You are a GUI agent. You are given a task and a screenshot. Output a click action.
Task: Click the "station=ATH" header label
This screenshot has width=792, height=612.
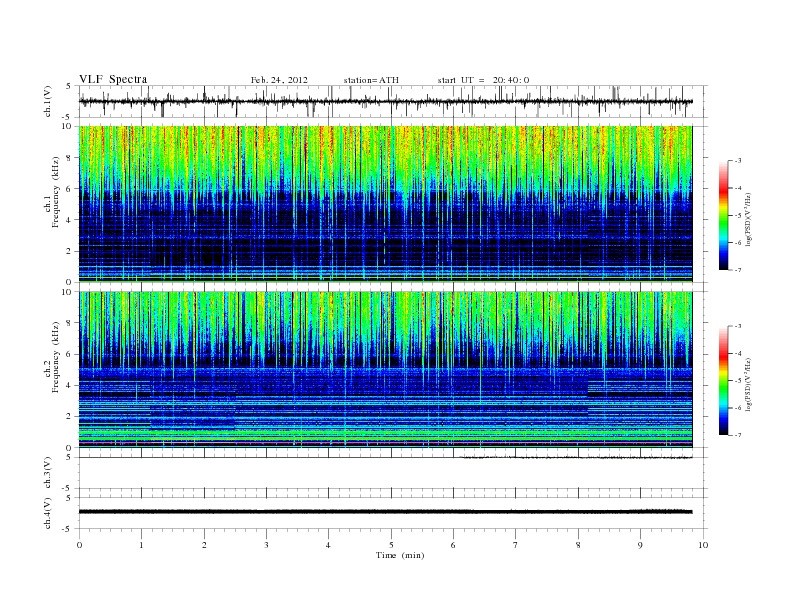pos(371,80)
